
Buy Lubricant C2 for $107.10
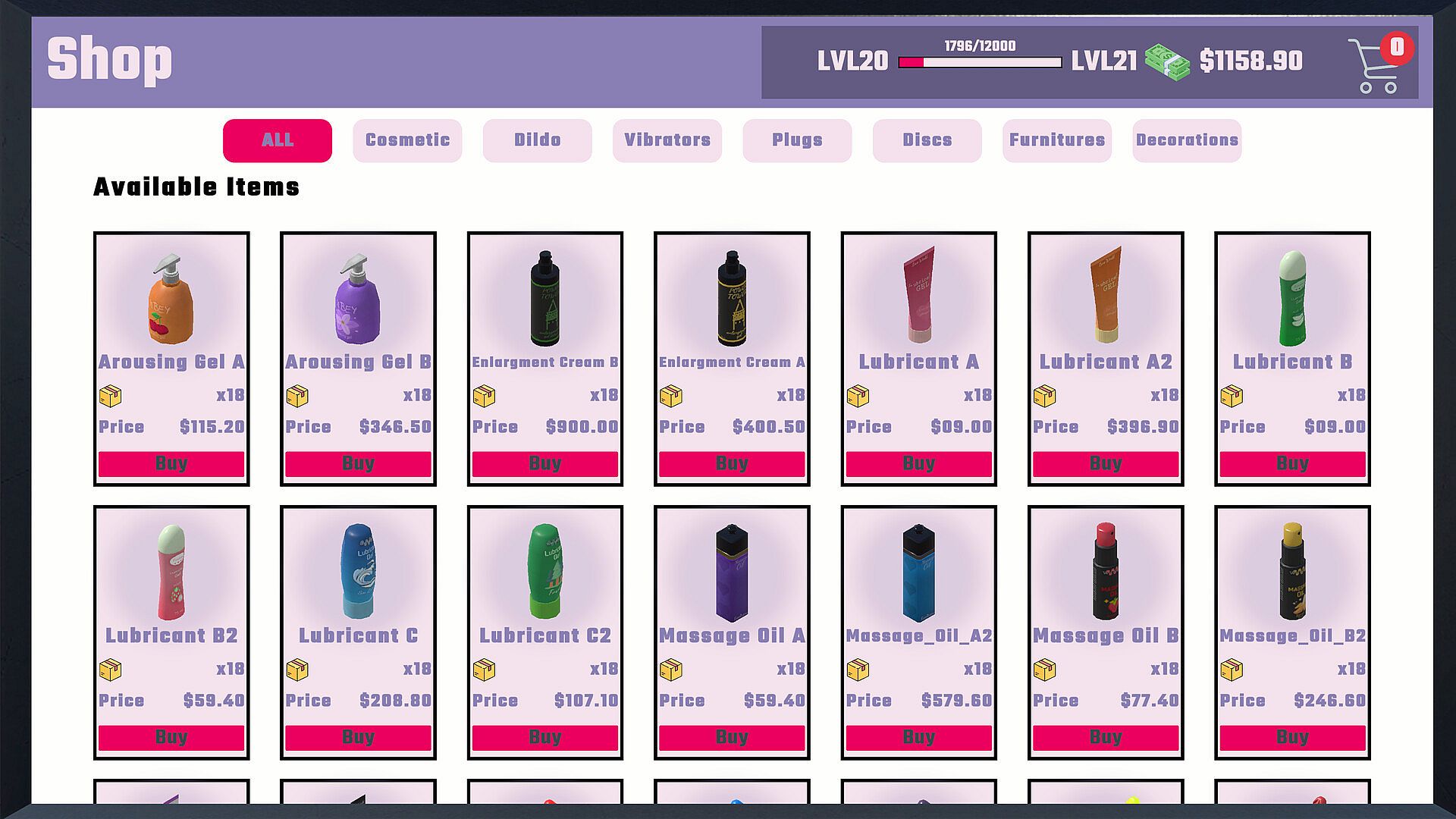point(545,738)
